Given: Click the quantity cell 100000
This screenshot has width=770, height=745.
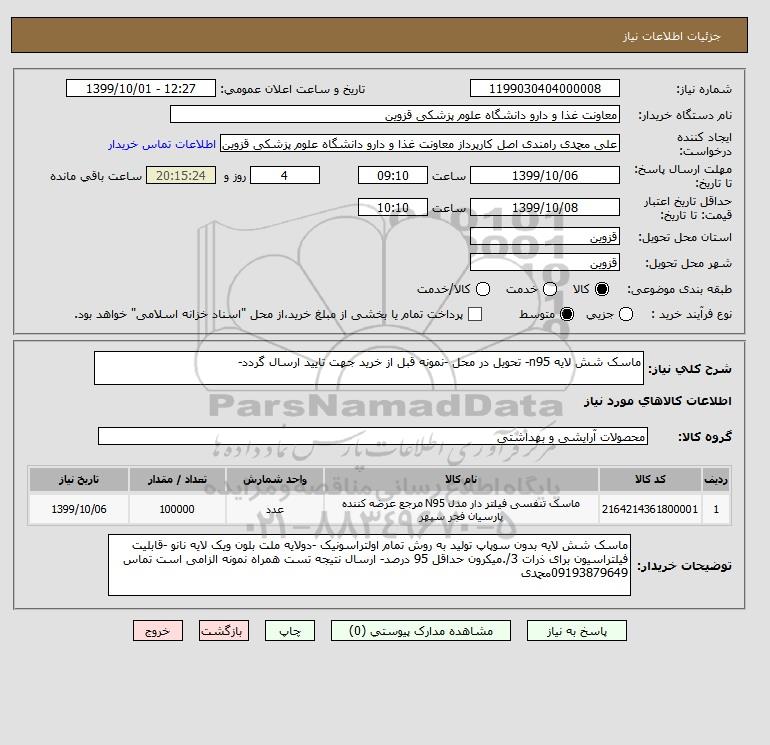Looking at the screenshot, I should point(177,509).
